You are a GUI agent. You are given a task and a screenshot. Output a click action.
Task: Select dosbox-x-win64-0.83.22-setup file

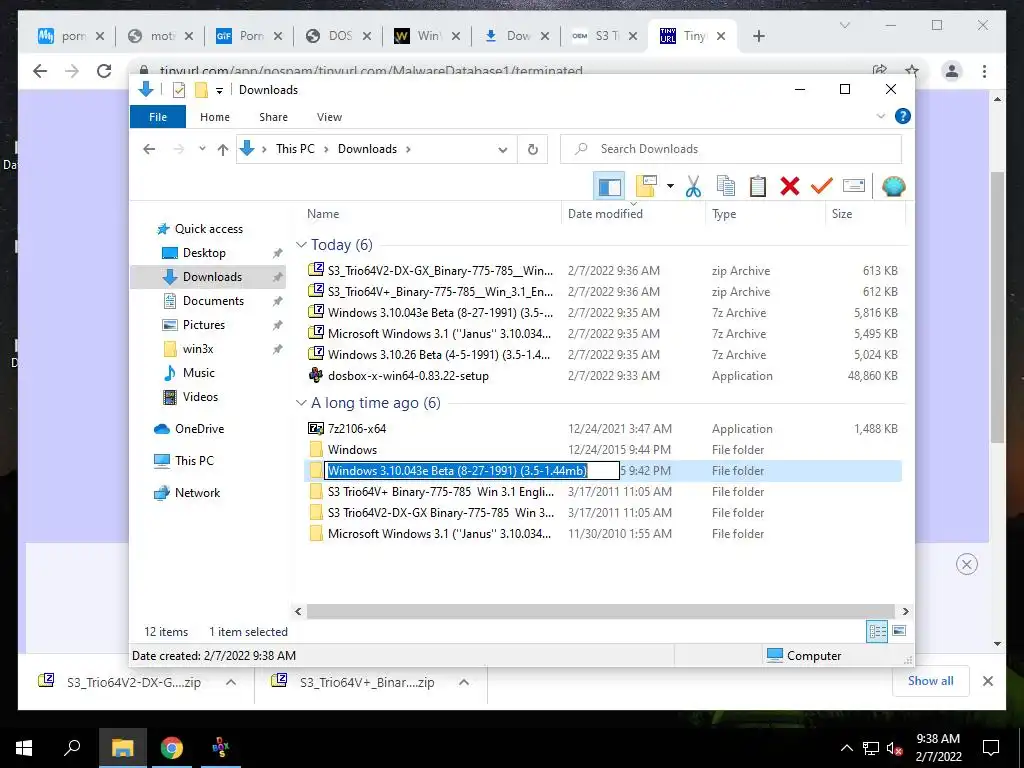click(408, 376)
